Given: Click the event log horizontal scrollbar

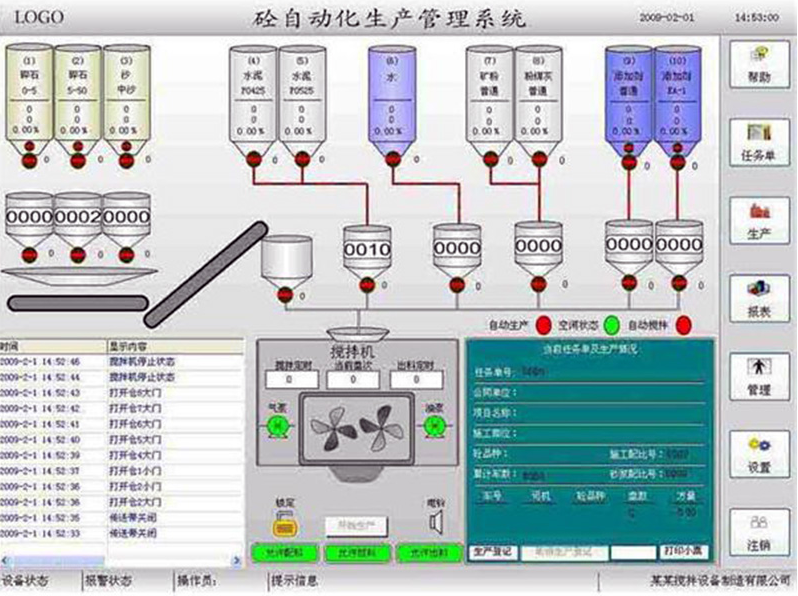Looking at the screenshot, I should [120, 559].
